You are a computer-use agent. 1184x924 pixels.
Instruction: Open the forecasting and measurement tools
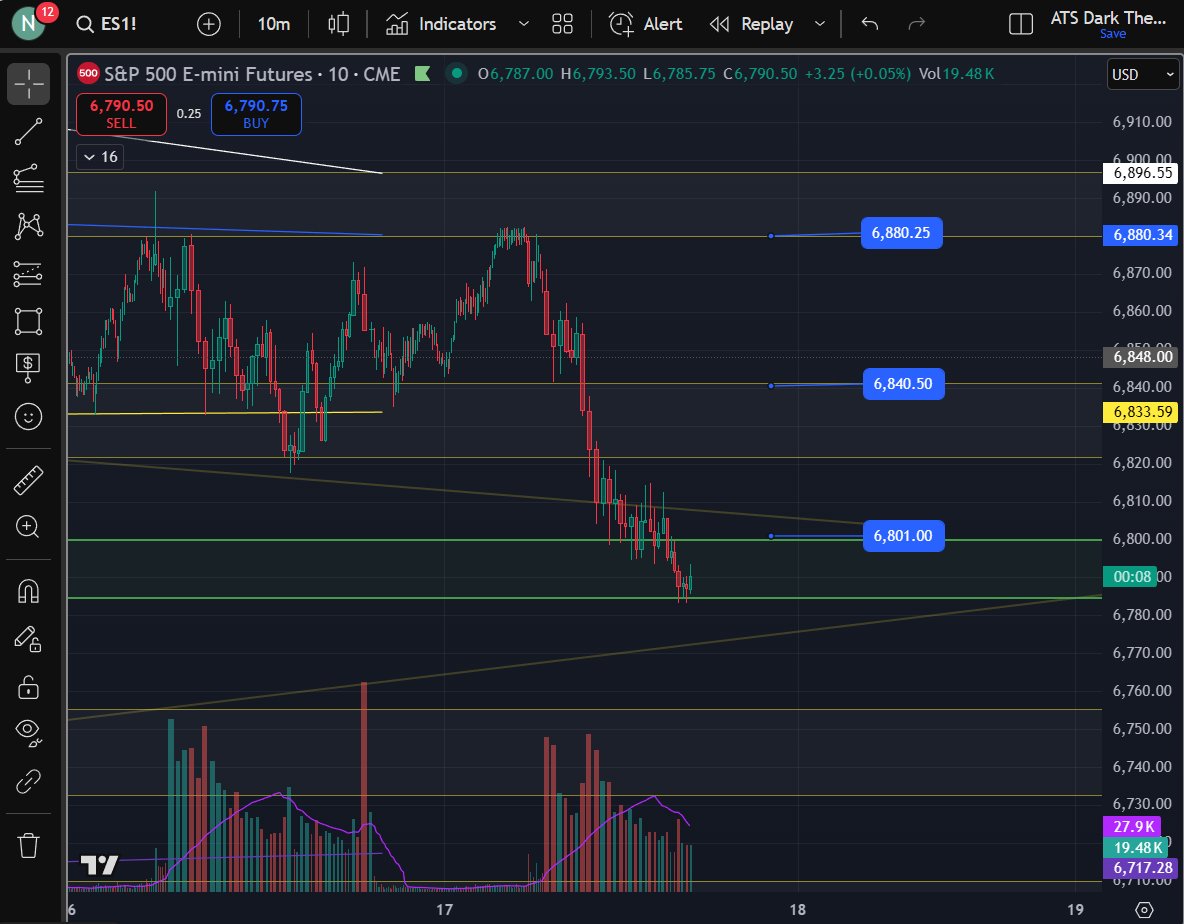pyautogui.click(x=29, y=273)
